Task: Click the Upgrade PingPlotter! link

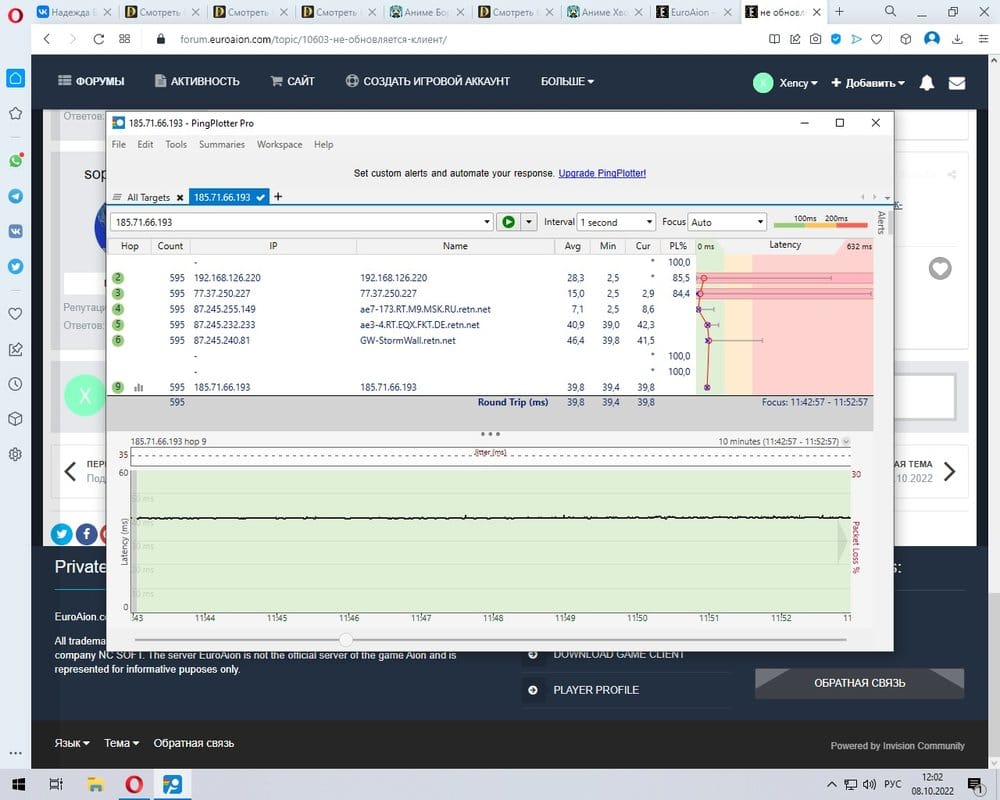Action: [x=601, y=173]
